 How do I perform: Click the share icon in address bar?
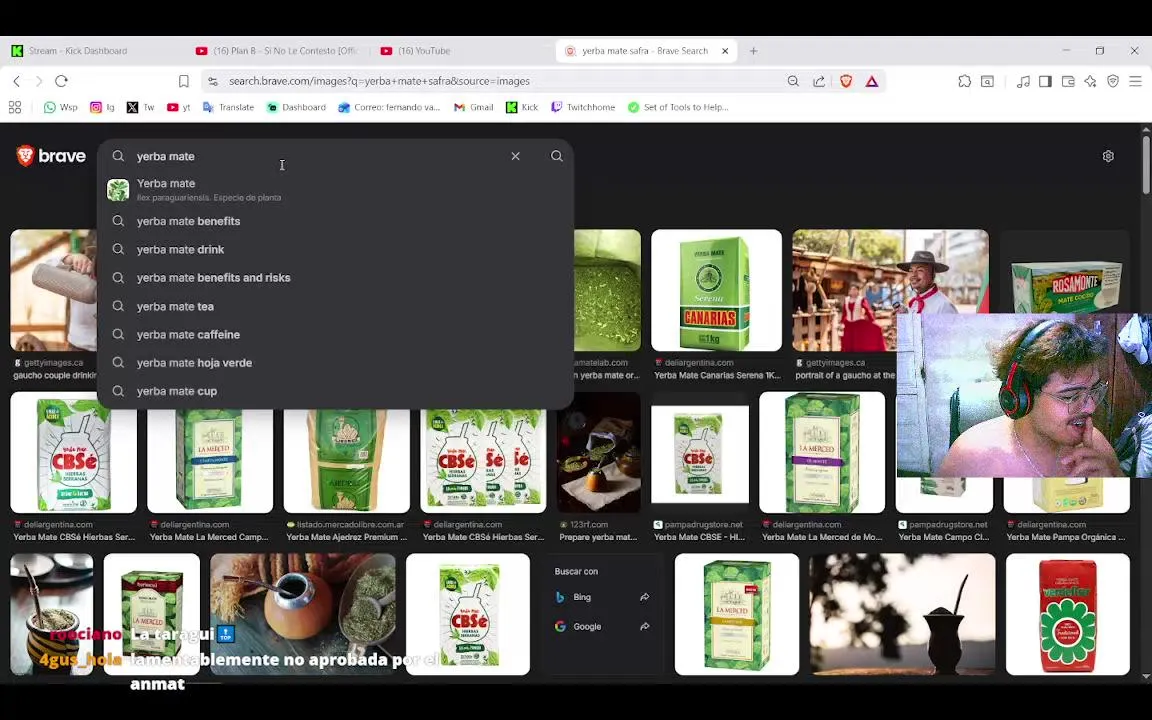click(x=818, y=82)
